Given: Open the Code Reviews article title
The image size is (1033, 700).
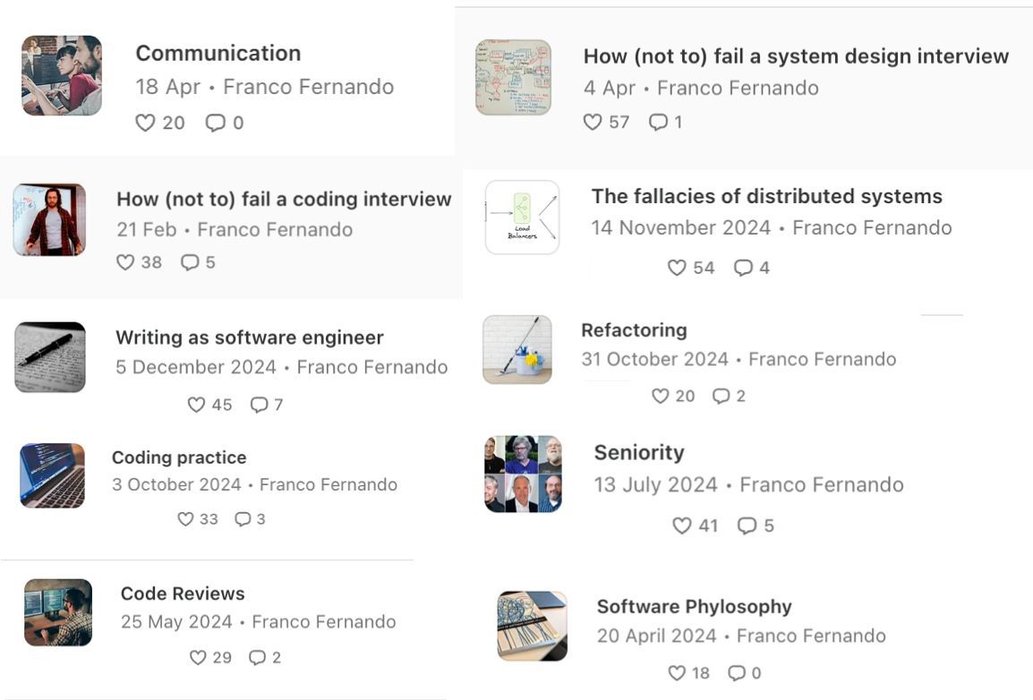Looking at the screenshot, I should pos(182,593).
